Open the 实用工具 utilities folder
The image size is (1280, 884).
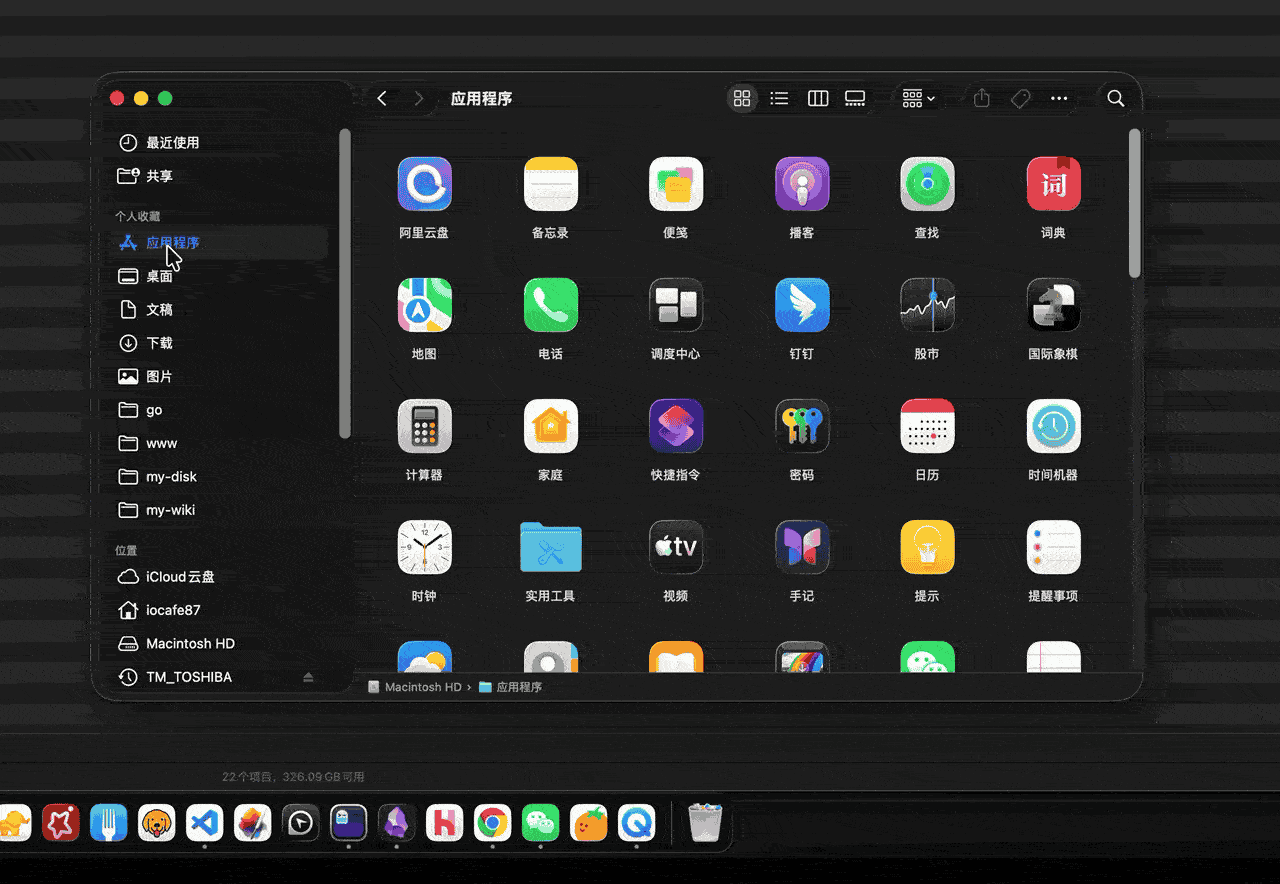[x=550, y=547]
